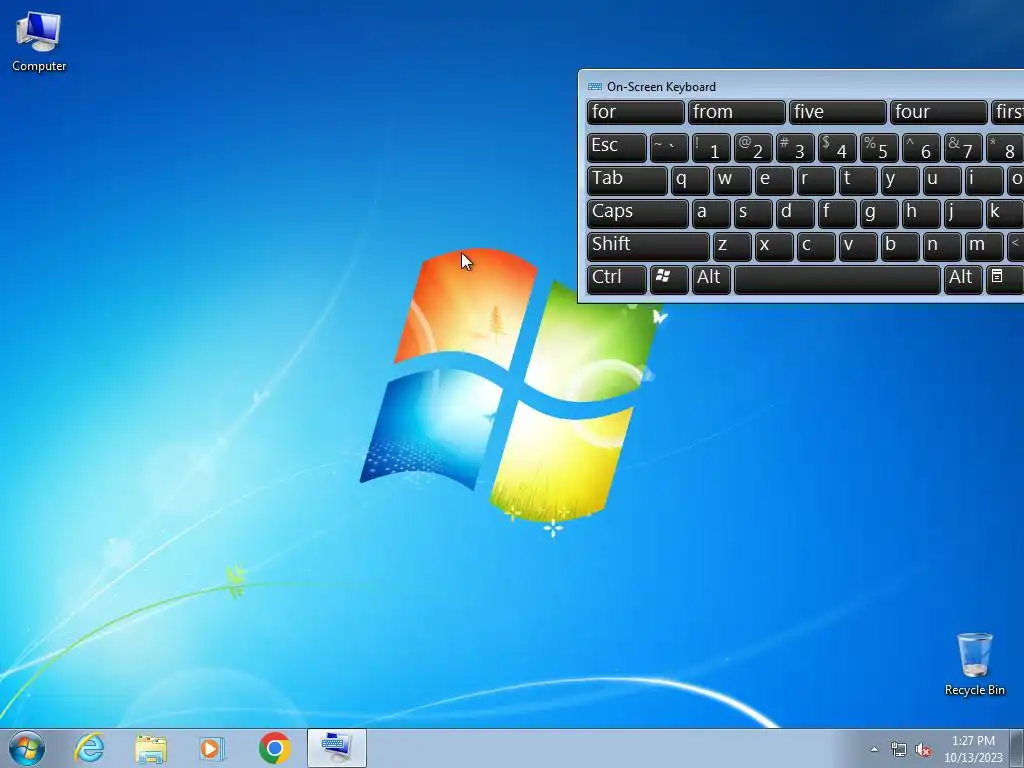Viewport: 1024px width, 768px height.
Task: Open the Recycle Bin on desktop
Action: click(x=974, y=664)
